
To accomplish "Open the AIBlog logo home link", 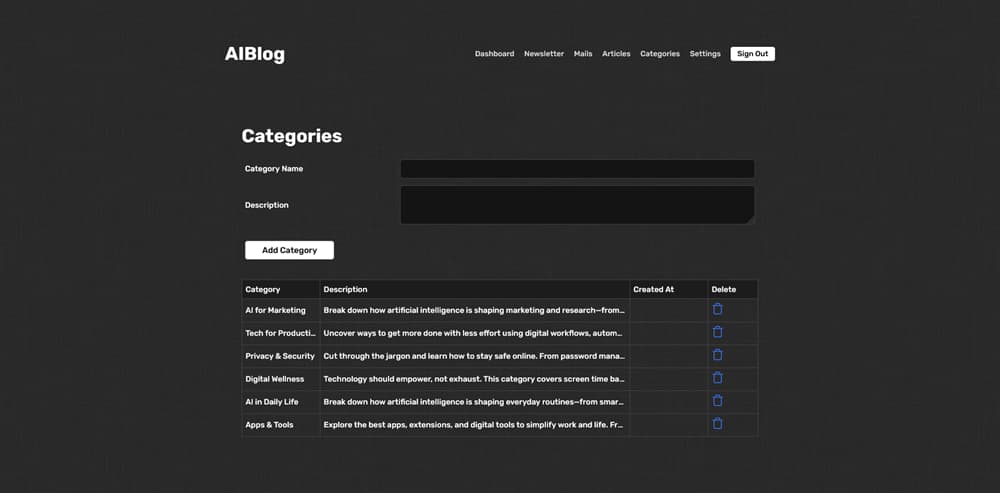I will click(254, 55).
